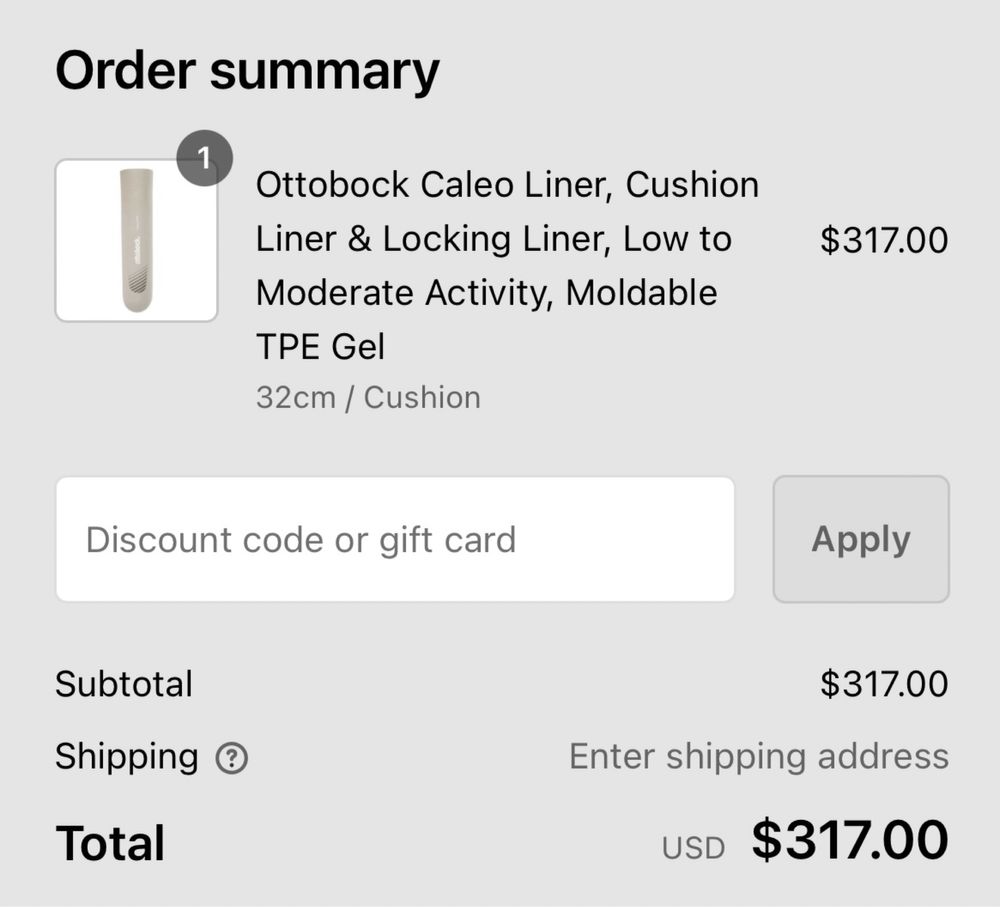Click the quantity badge showing 1

pyautogui.click(x=204, y=158)
